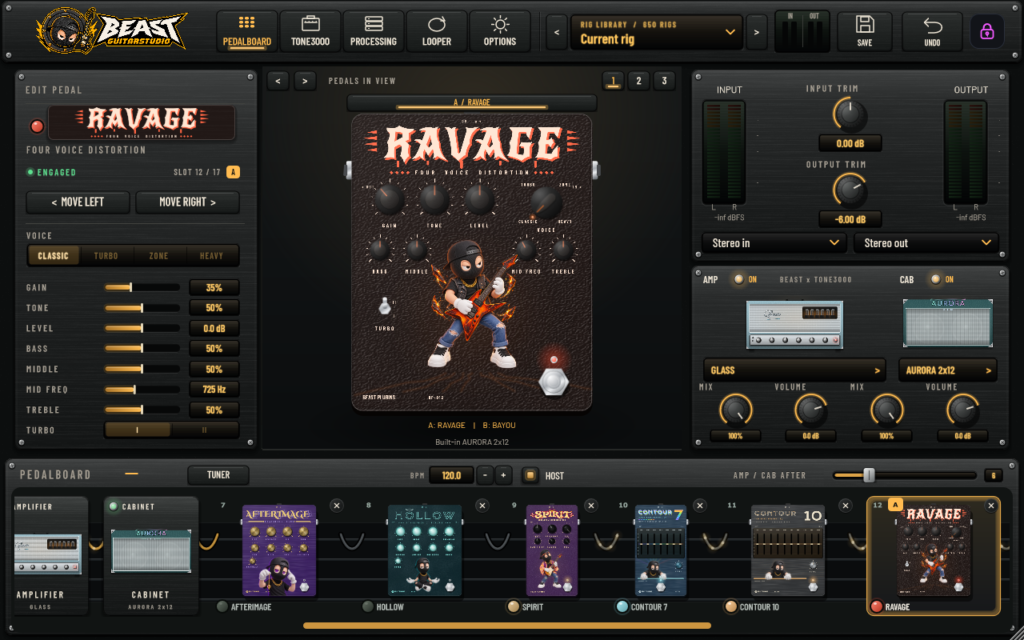Viewport: 1024px width, 640px height.
Task: Click the amp Mix knob
Action: click(735, 411)
